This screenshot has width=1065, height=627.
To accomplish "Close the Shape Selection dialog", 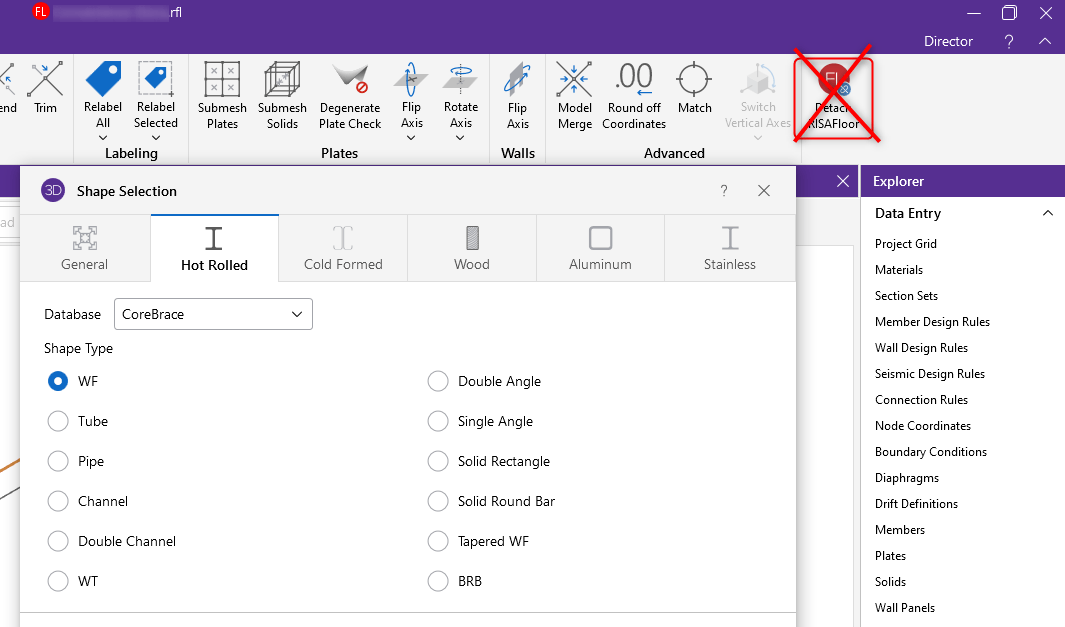I will pyautogui.click(x=764, y=191).
